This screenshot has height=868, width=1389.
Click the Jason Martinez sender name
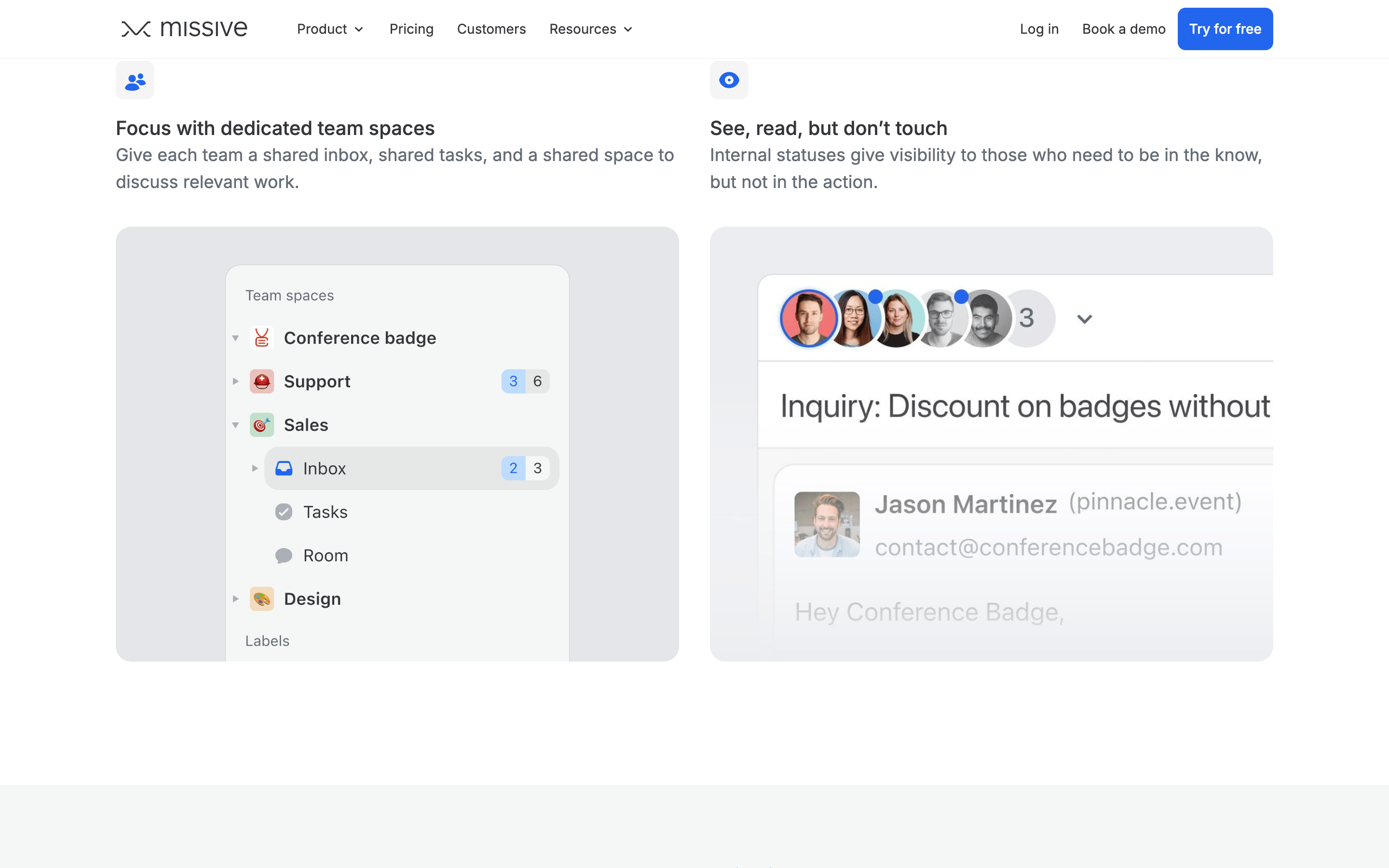click(x=966, y=504)
